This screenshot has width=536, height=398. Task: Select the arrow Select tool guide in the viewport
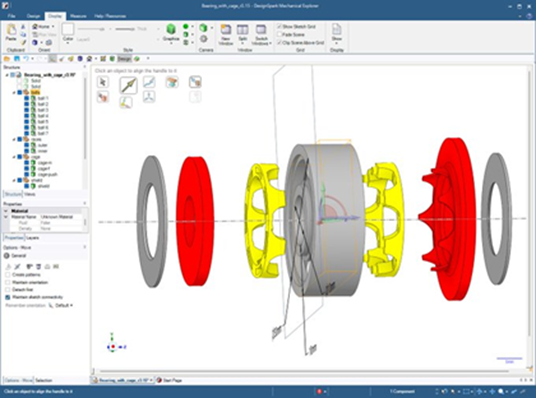(x=103, y=82)
